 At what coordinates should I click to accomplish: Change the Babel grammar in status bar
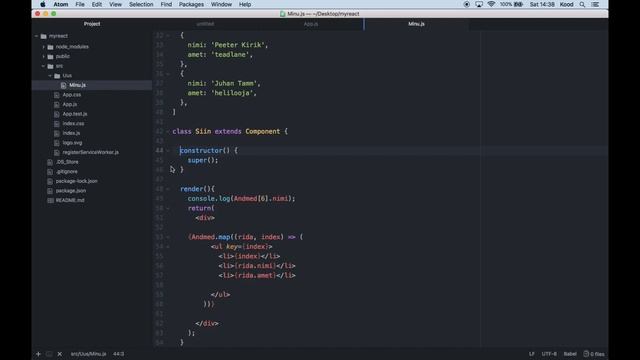click(570, 354)
